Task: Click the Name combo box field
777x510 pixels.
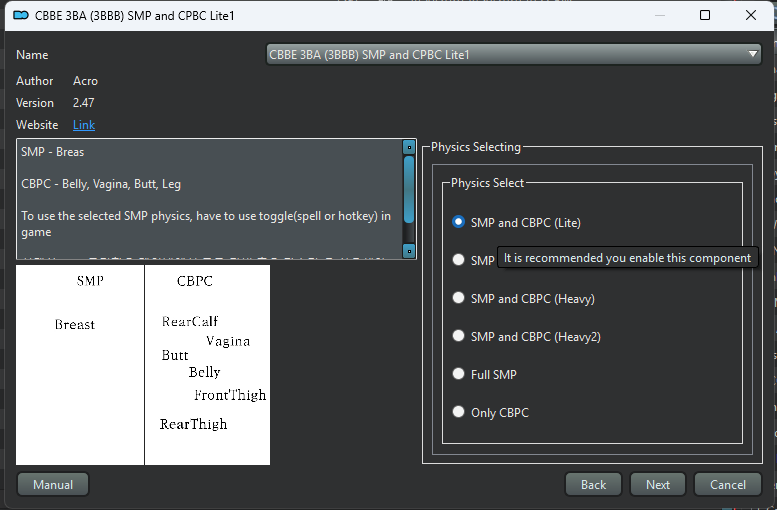Action: coord(513,55)
